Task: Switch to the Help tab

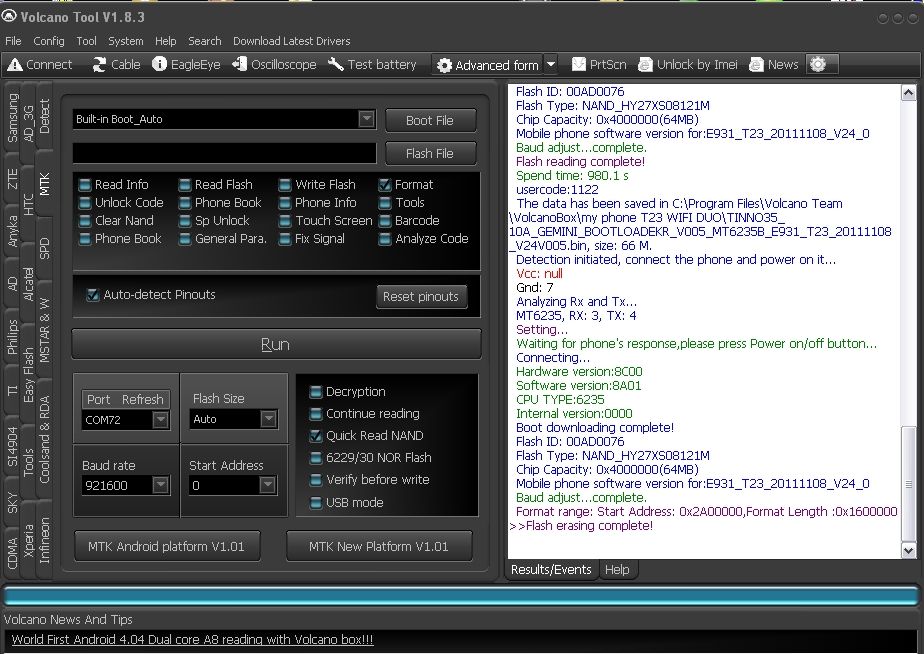Action: click(x=617, y=570)
